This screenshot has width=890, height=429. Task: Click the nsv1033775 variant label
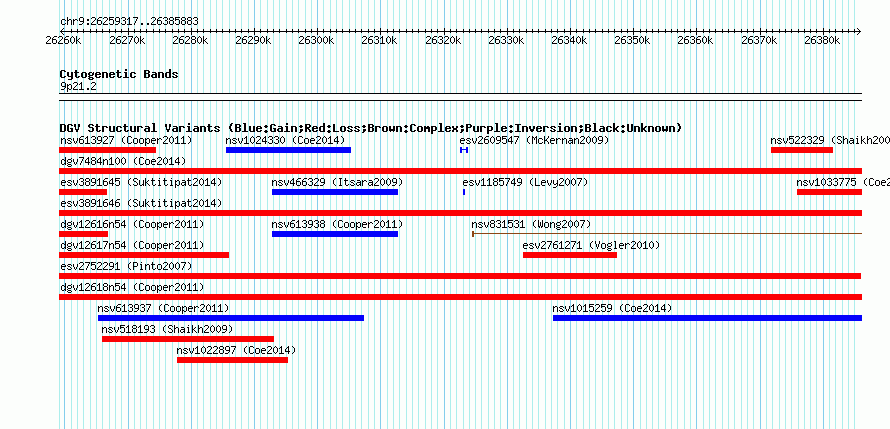(843, 182)
